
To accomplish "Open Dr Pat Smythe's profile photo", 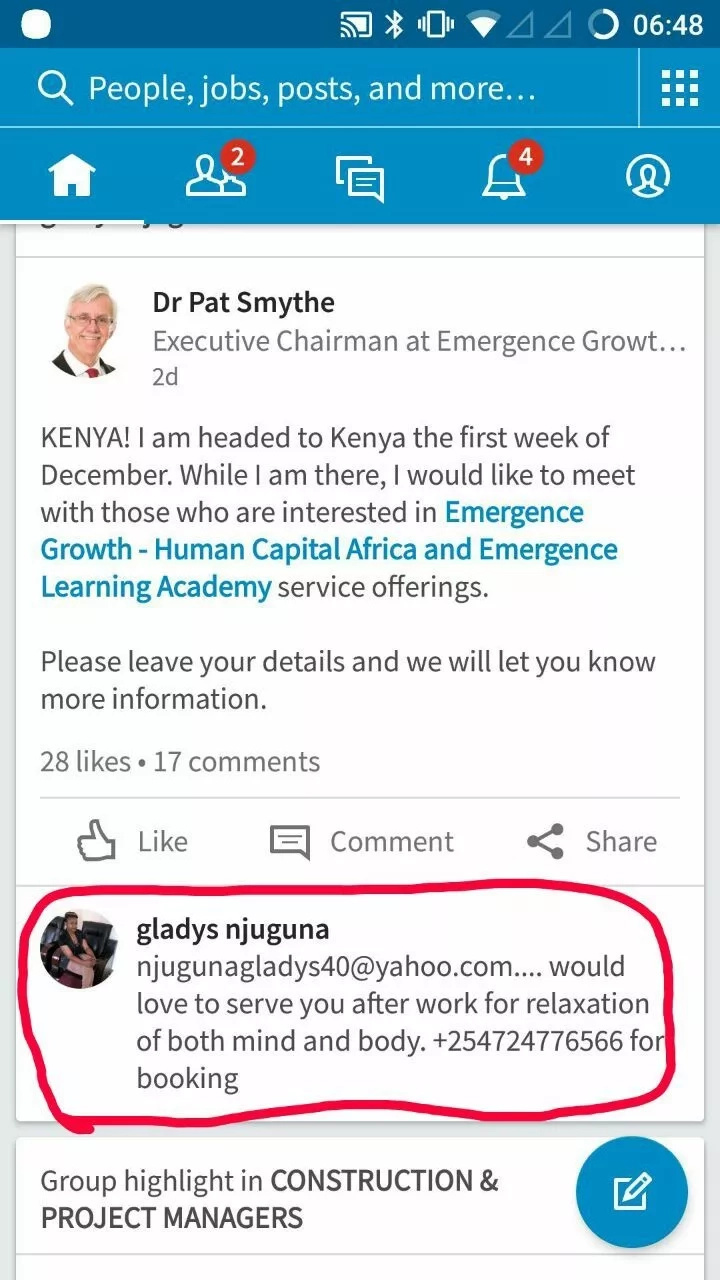I will [85, 331].
